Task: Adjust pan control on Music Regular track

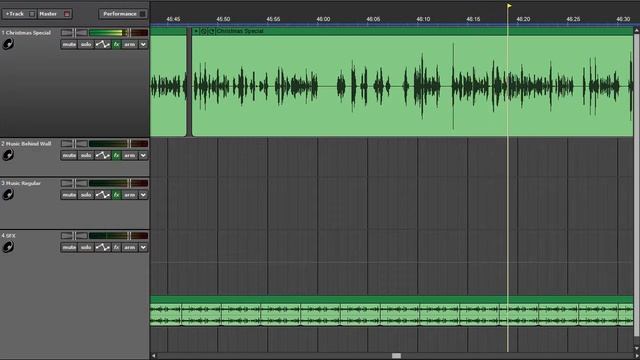Action: [74, 183]
